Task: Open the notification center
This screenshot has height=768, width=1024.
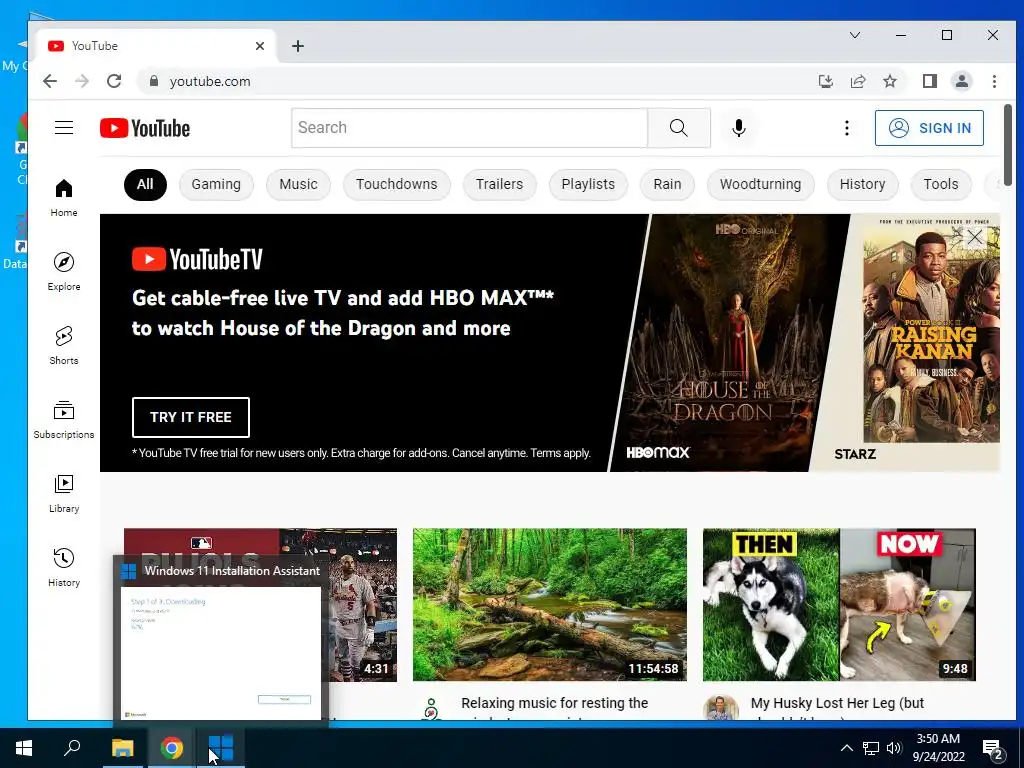Action: tap(993, 749)
